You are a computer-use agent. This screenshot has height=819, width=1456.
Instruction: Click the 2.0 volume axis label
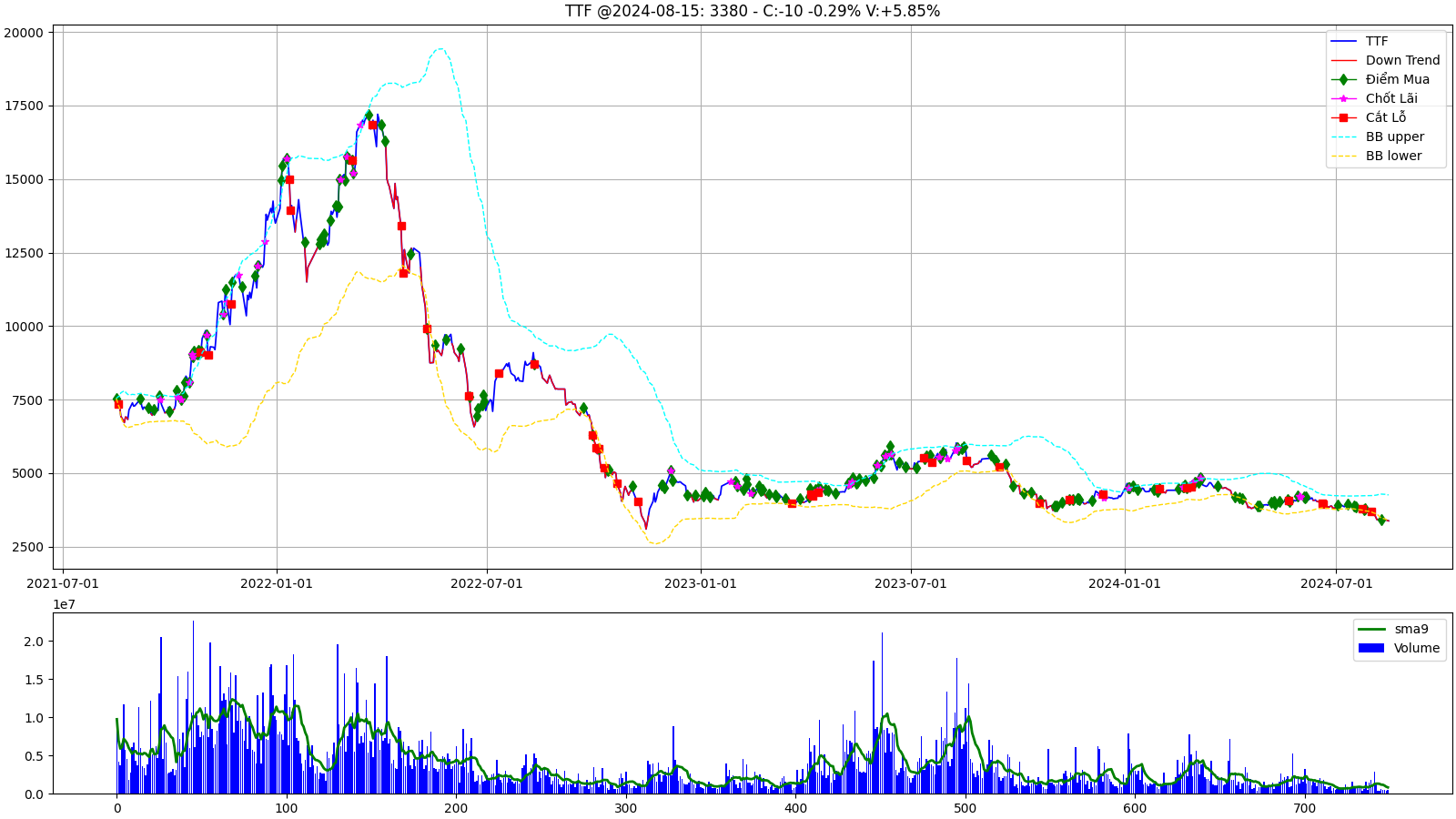[x=34, y=642]
